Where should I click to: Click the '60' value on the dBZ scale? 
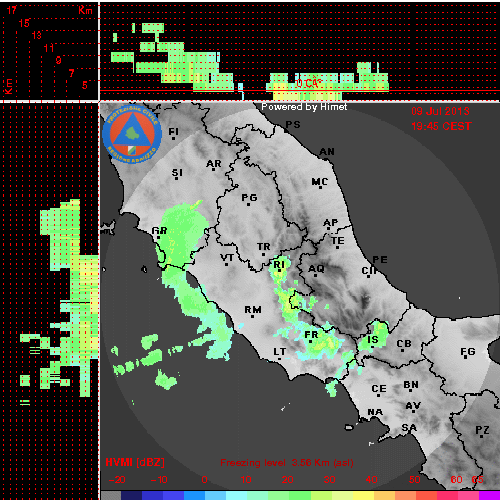click(x=456, y=480)
